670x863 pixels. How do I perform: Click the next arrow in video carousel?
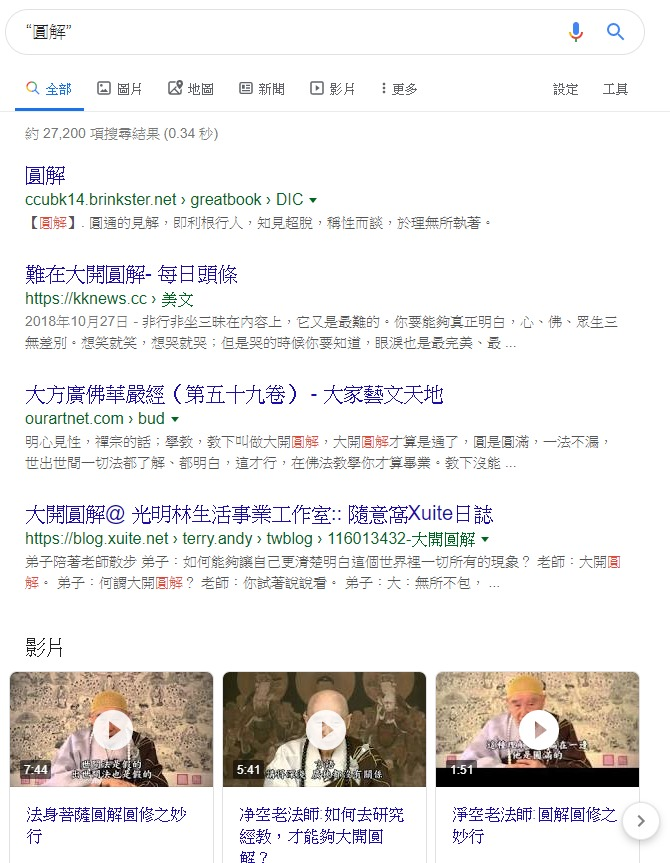[641, 821]
